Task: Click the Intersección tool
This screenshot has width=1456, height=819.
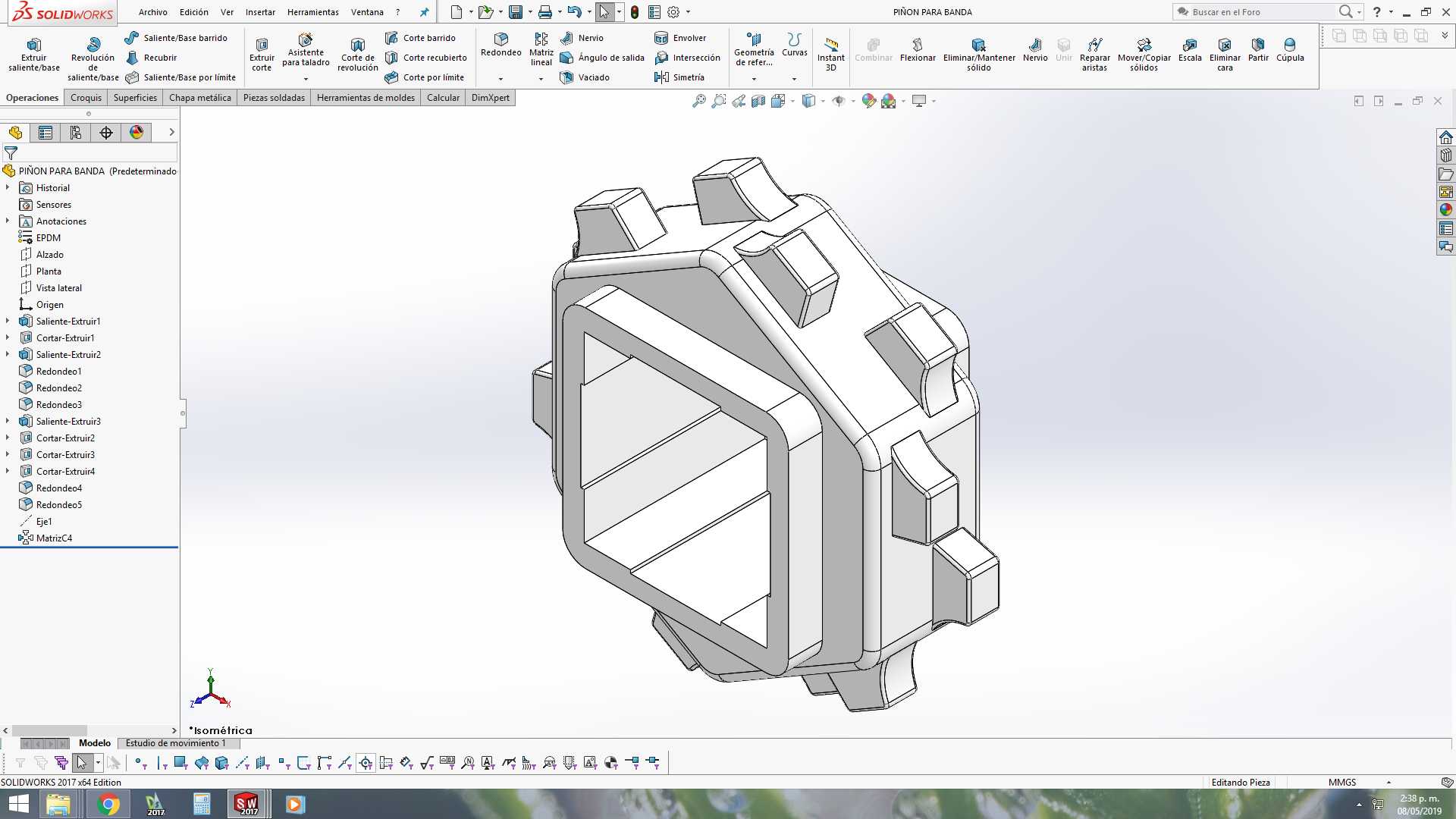Action: (687, 58)
